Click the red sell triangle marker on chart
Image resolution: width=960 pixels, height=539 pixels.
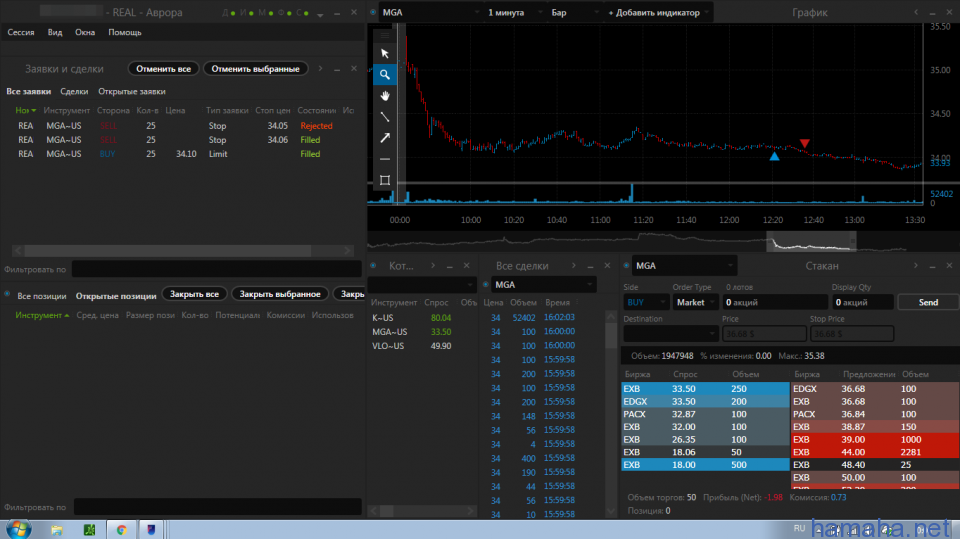click(x=804, y=143)
